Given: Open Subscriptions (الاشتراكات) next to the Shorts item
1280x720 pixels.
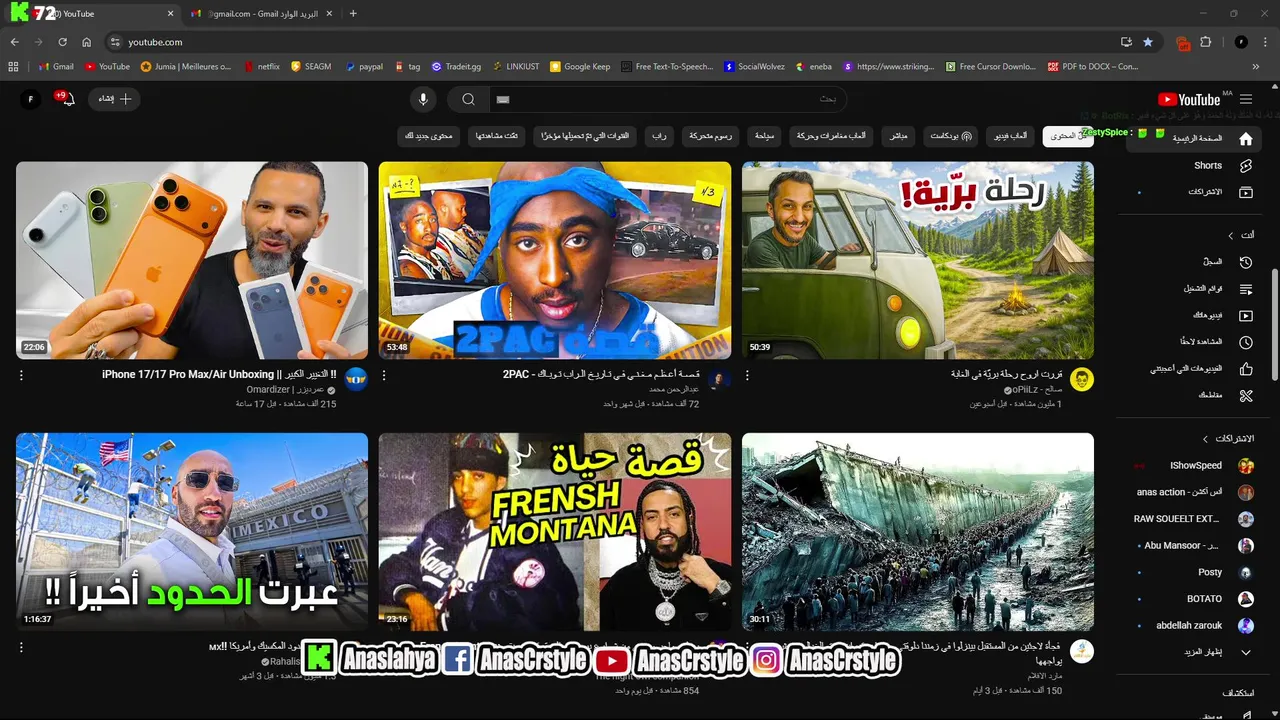Looking at the screenshot, I should (x=1193, y=192).
